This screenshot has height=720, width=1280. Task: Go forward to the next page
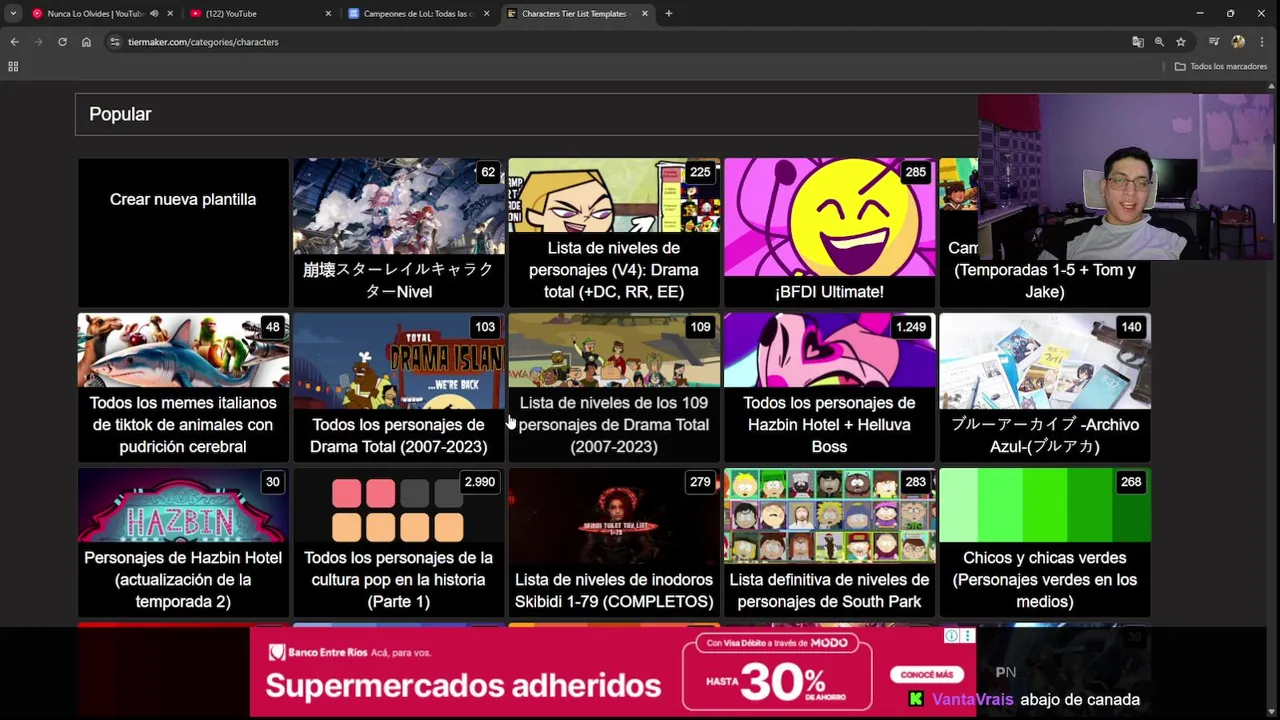[38, 42]
